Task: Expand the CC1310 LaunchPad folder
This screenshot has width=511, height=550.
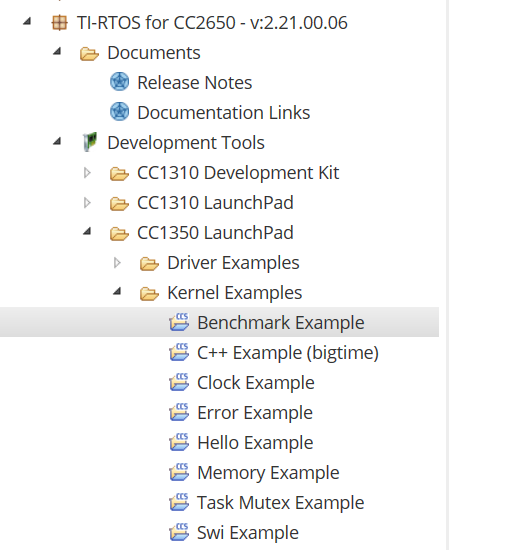Action: pos(87,203)
